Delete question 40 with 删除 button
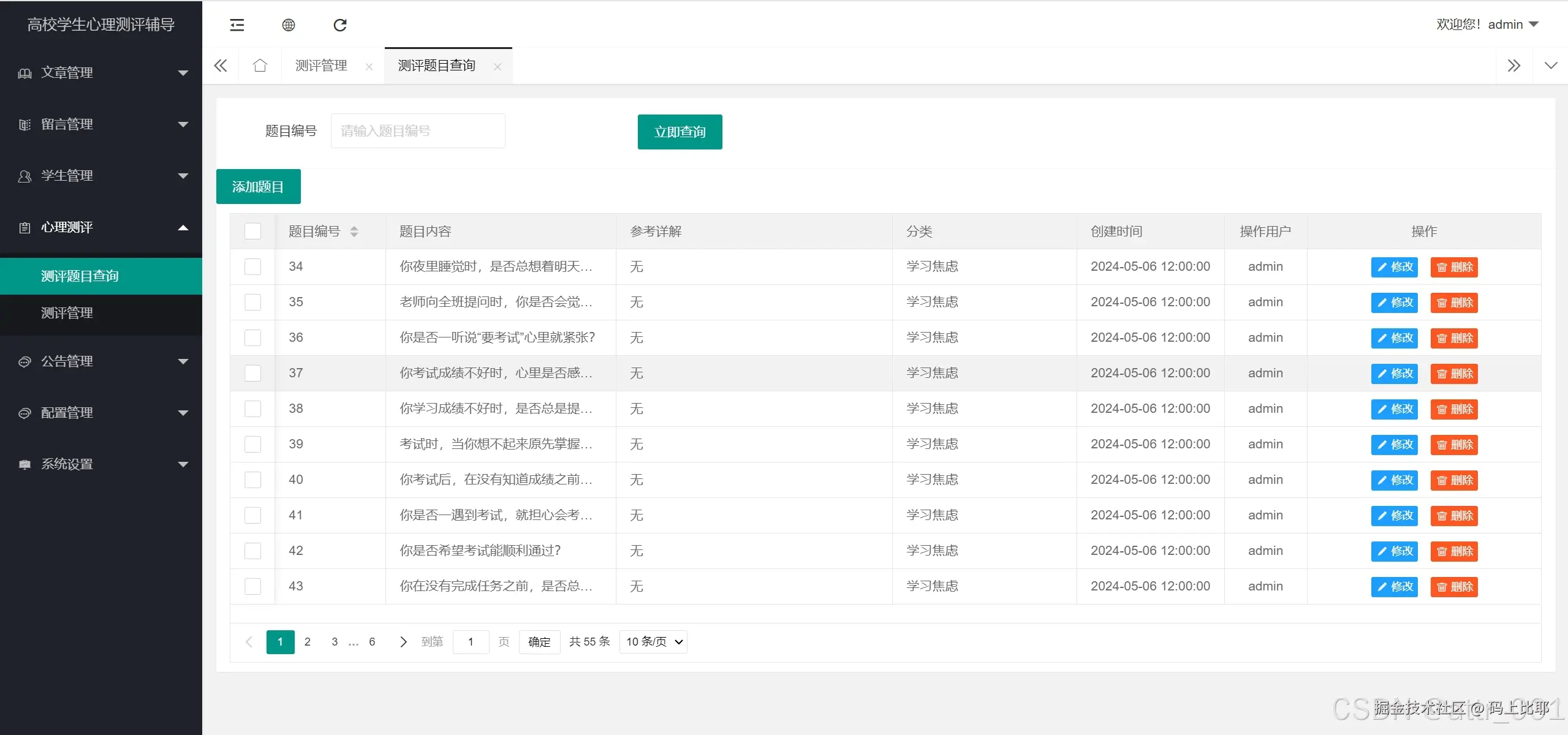This screenshot has width=1568, height=735. 1454,480
